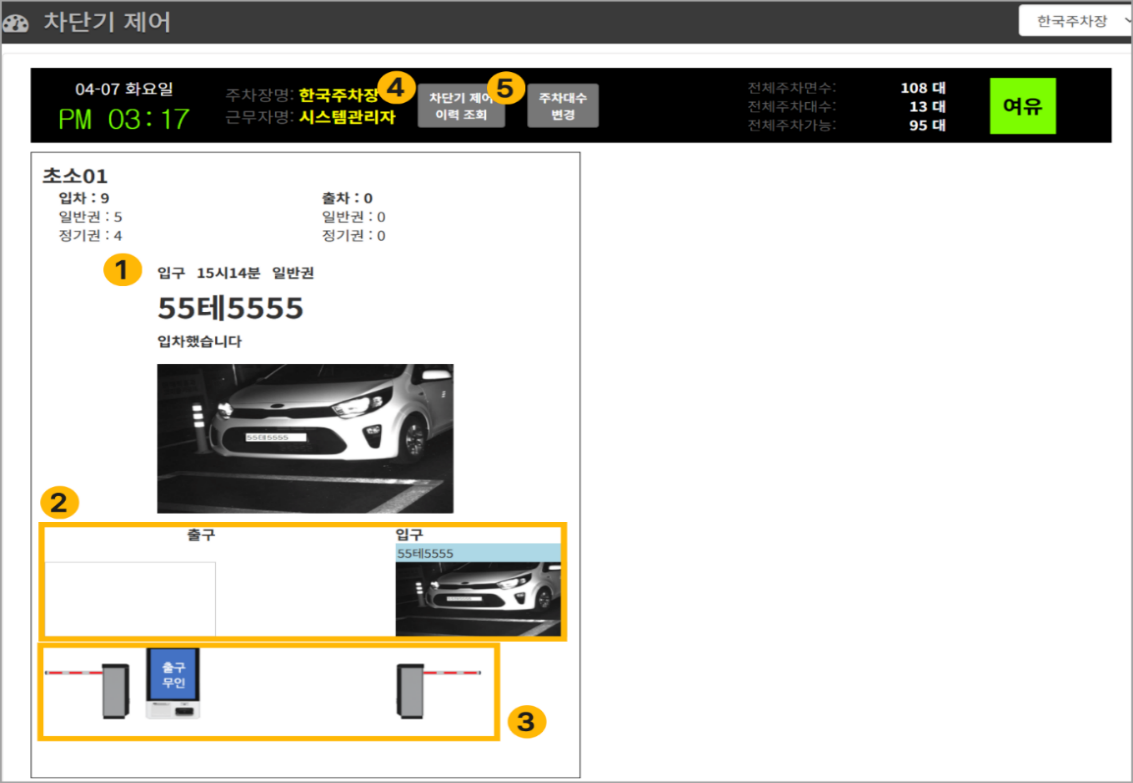Image resolution: width=1133 pixels, height=783 pixels.
Task: Click the exit barrier gate icon beside 출구 무인
Action: point(87,691)
